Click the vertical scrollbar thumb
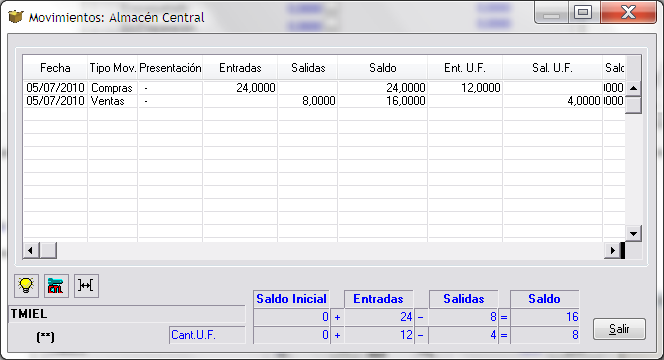This screenshot has width=664, height=360. 634,105
